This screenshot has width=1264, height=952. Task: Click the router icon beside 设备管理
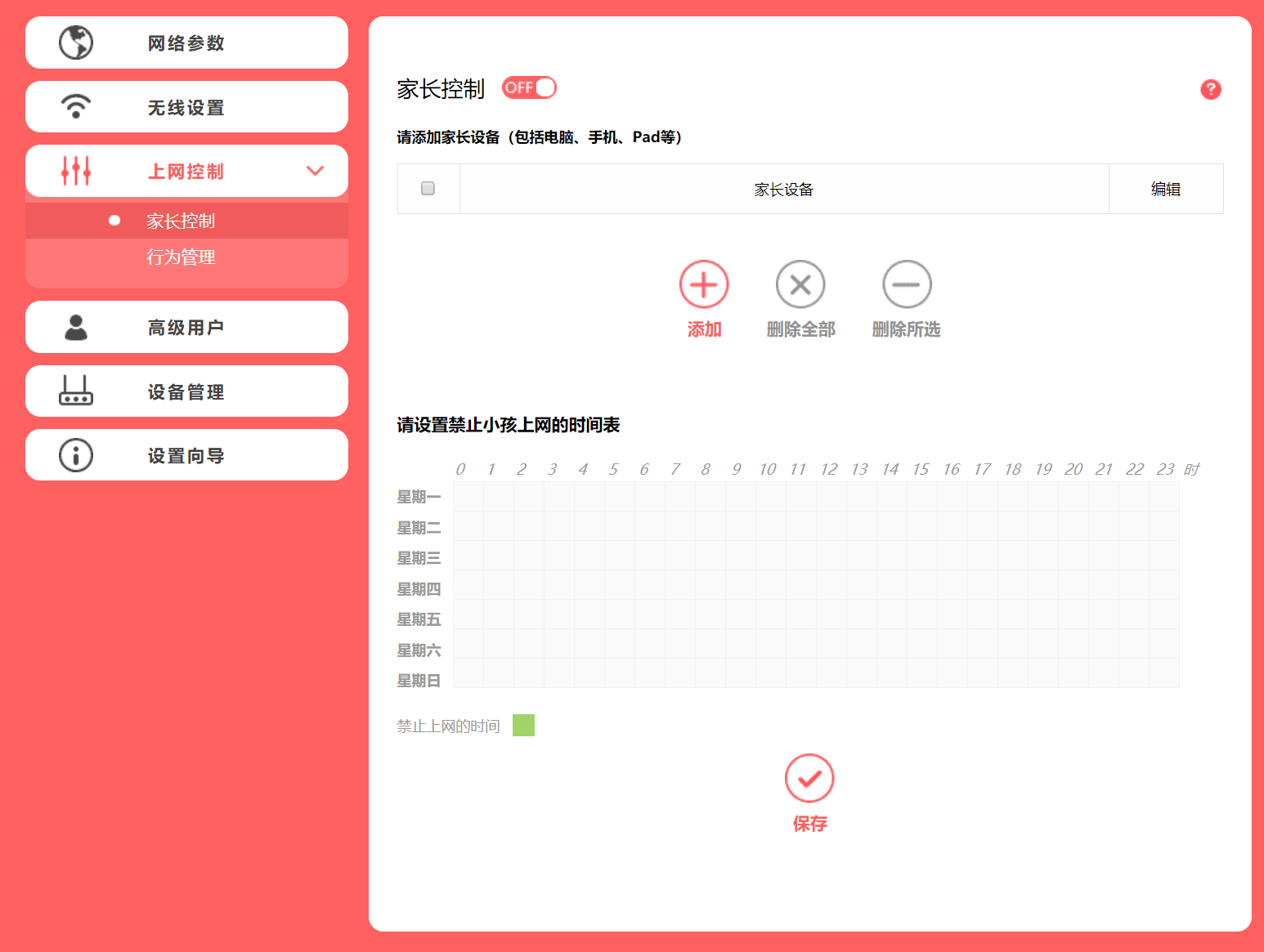[76, 391]
